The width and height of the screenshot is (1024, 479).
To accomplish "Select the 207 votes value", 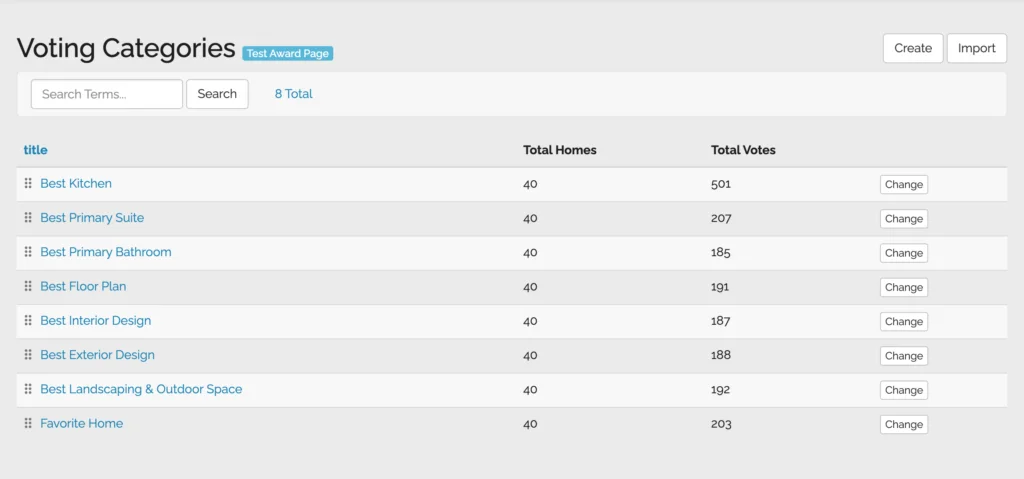I will pos(721,218).
